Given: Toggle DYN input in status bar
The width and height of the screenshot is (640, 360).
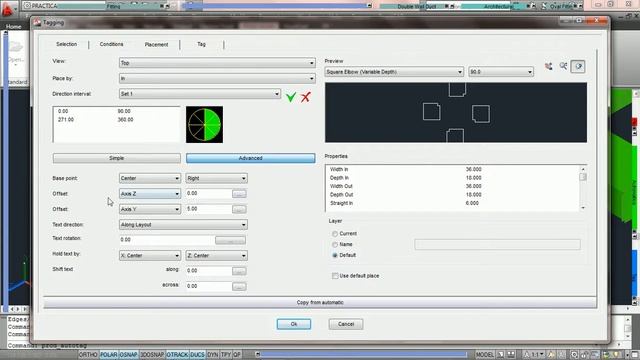Looking at the screenshot, I should point(213,355).
